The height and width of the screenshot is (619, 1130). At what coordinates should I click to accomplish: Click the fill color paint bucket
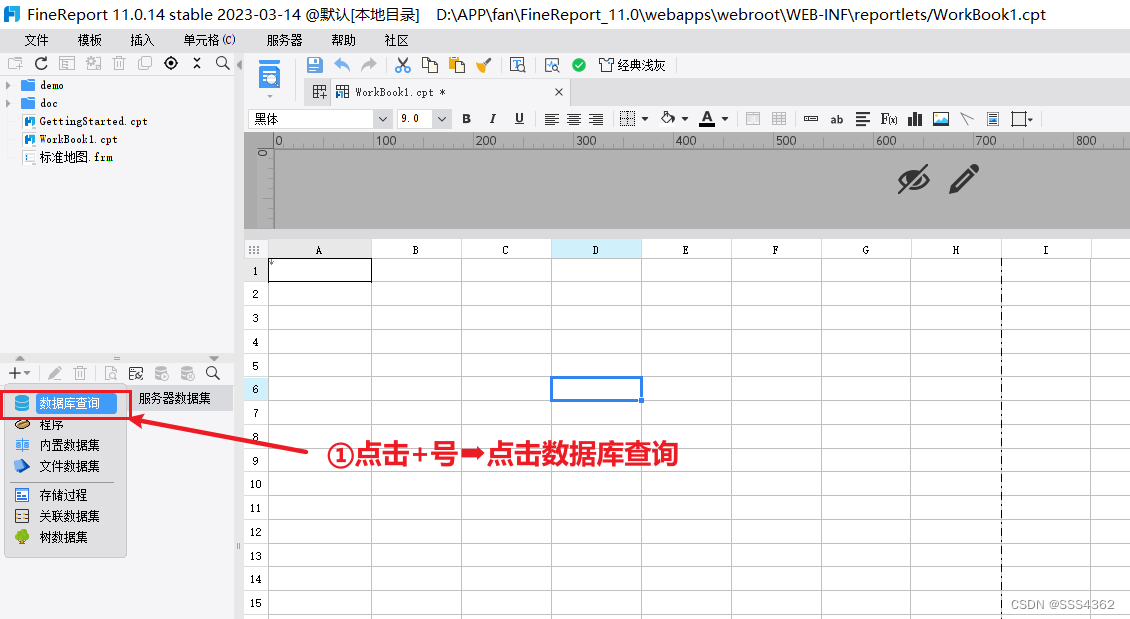click(668, 118)
